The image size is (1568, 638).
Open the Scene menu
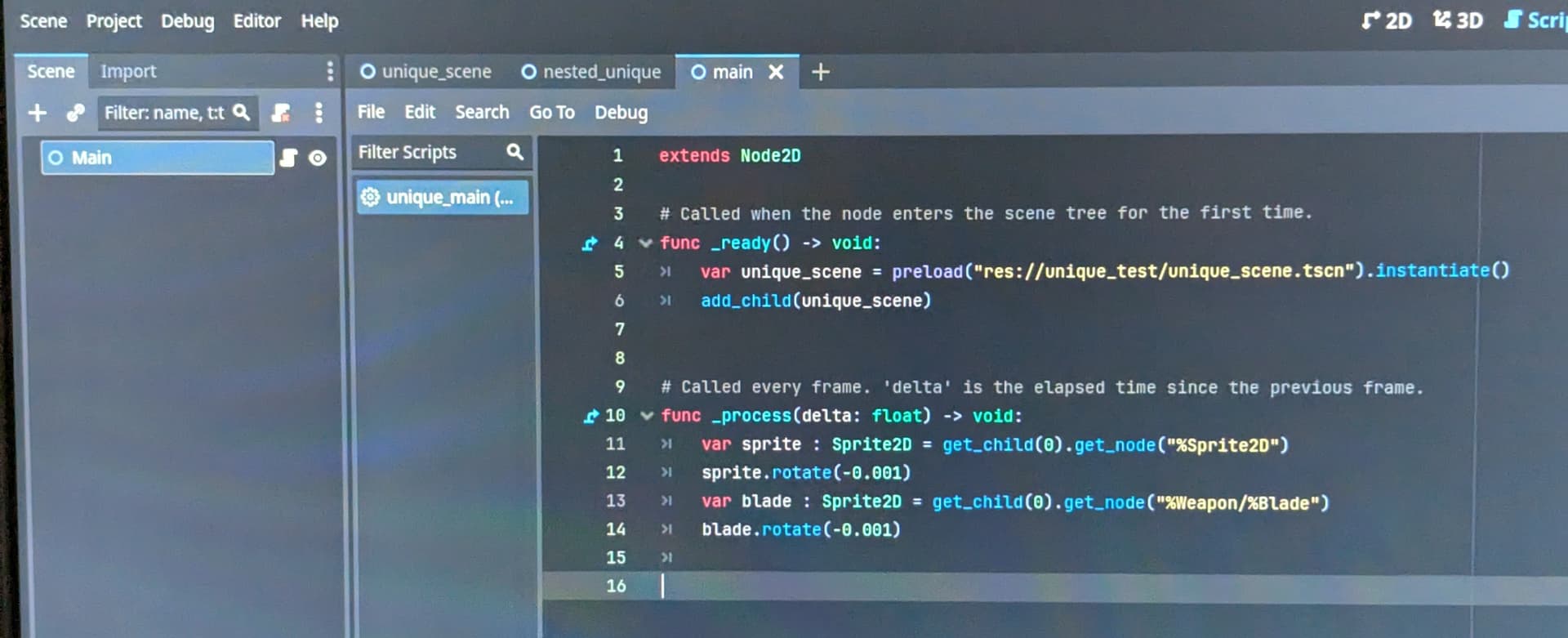pyautogui.click(x=43, y=20)
